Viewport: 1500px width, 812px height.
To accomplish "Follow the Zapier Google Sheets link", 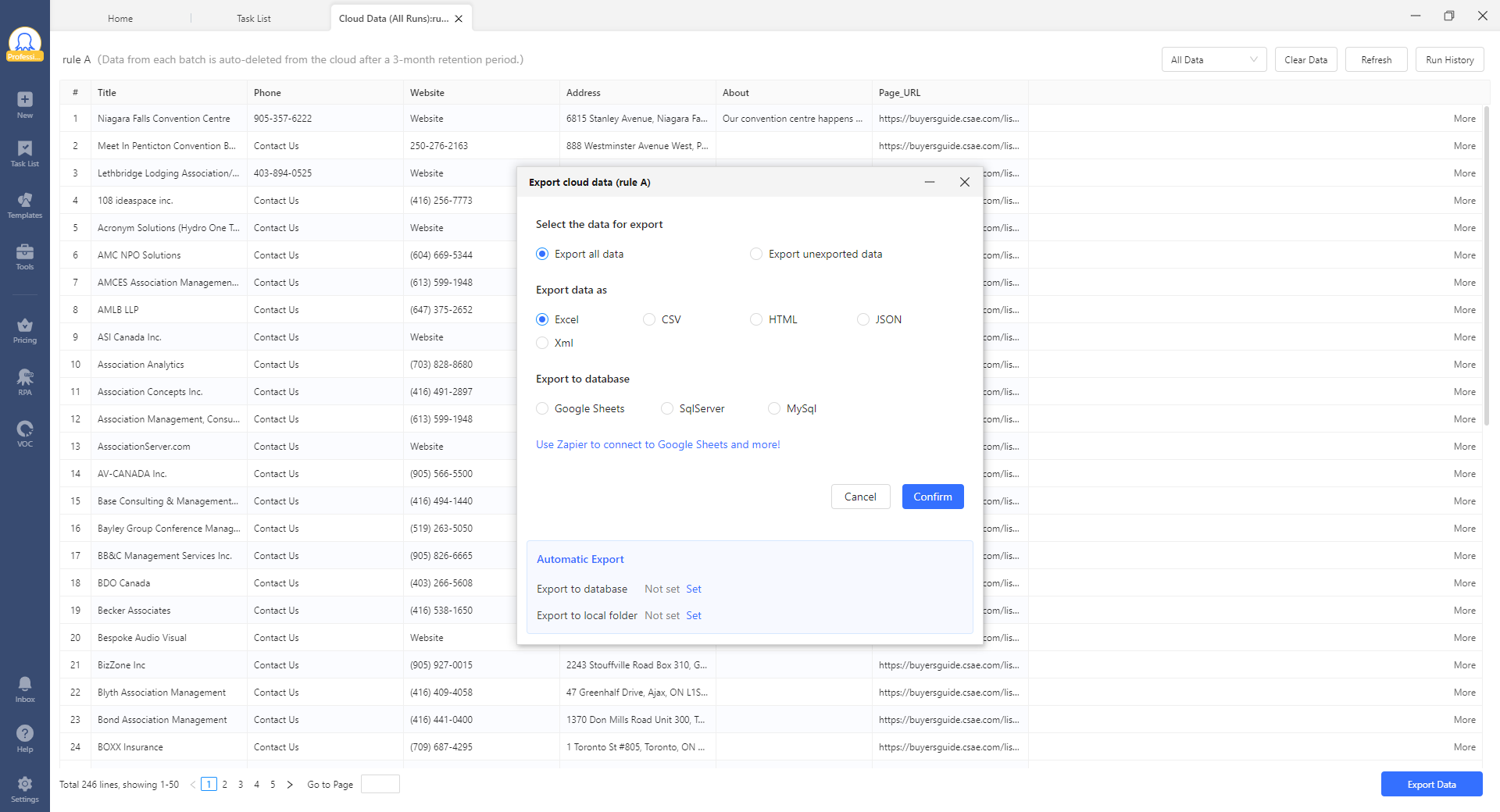I will [658, 444].
